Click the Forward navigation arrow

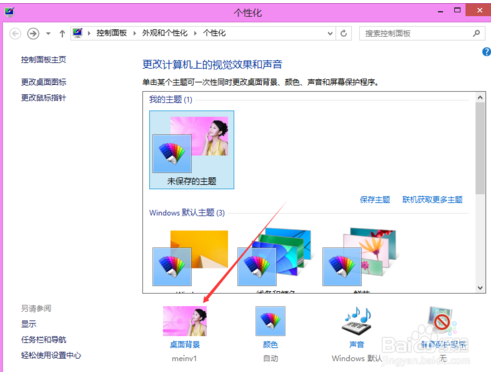[33, 33]
